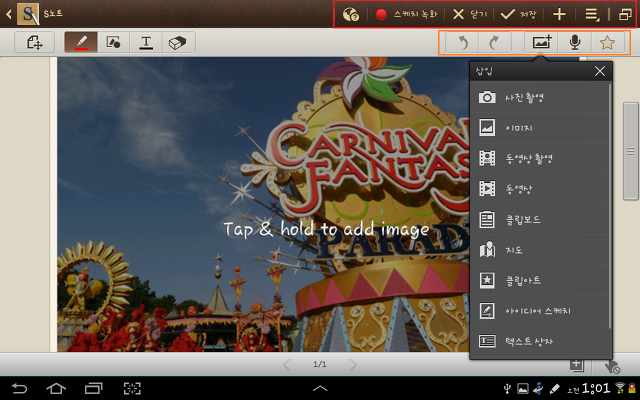Screen dimensions: 640x400
Task: Go to the next page arrow
Action: pyautogui.click(x=352, y=364)
